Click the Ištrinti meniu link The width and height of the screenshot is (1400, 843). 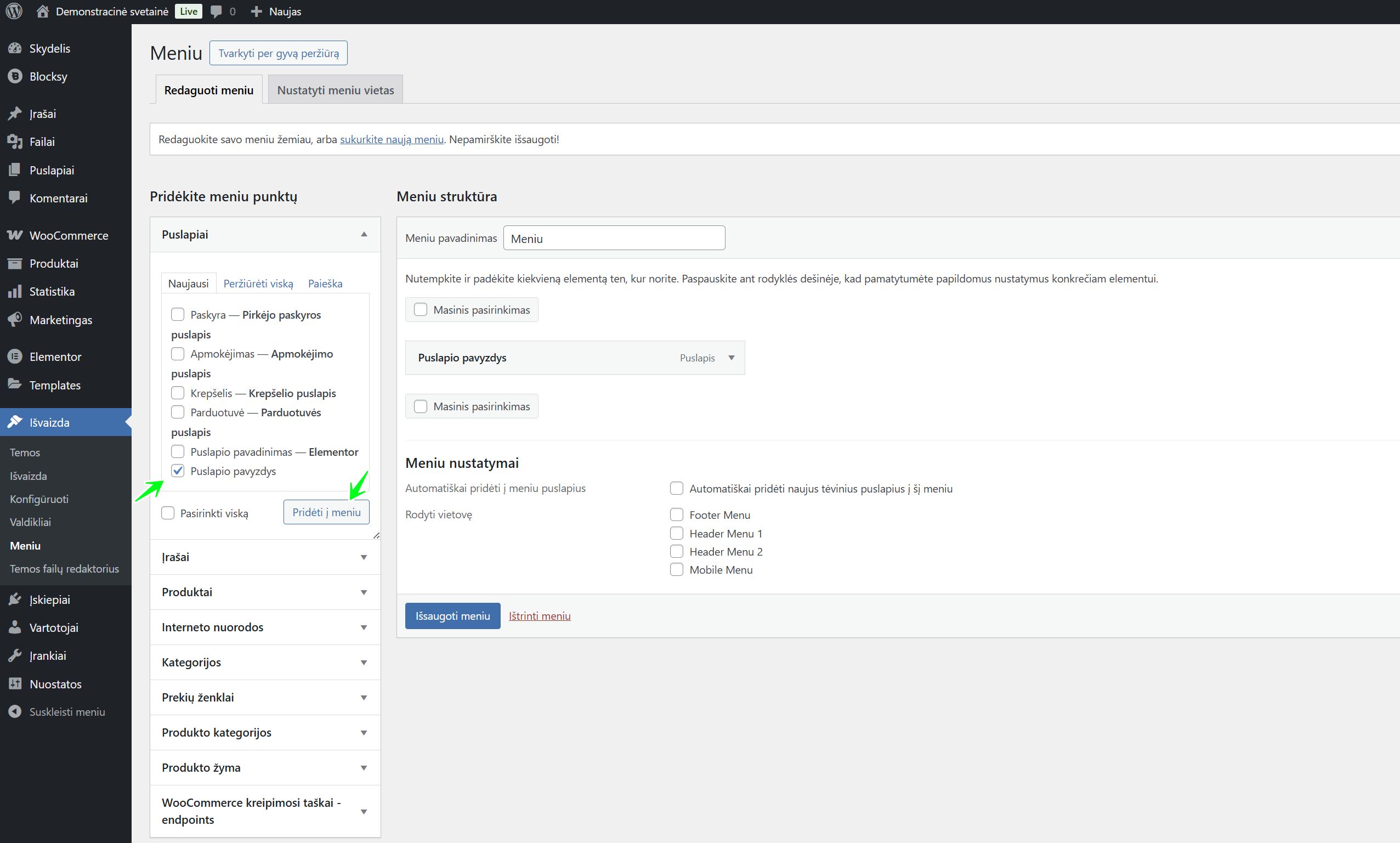[540, 616]
